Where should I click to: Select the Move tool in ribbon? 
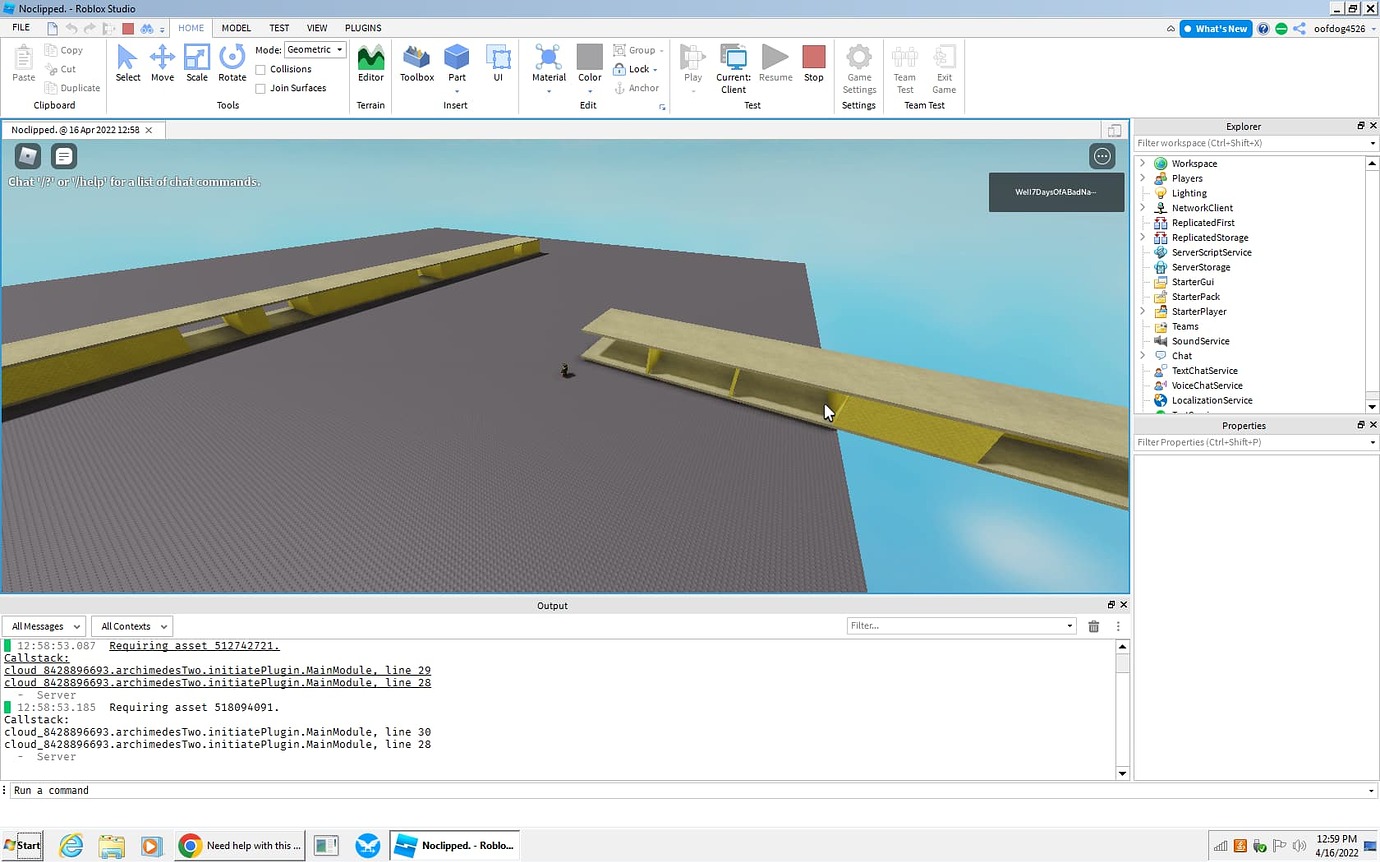click(162, 63)
